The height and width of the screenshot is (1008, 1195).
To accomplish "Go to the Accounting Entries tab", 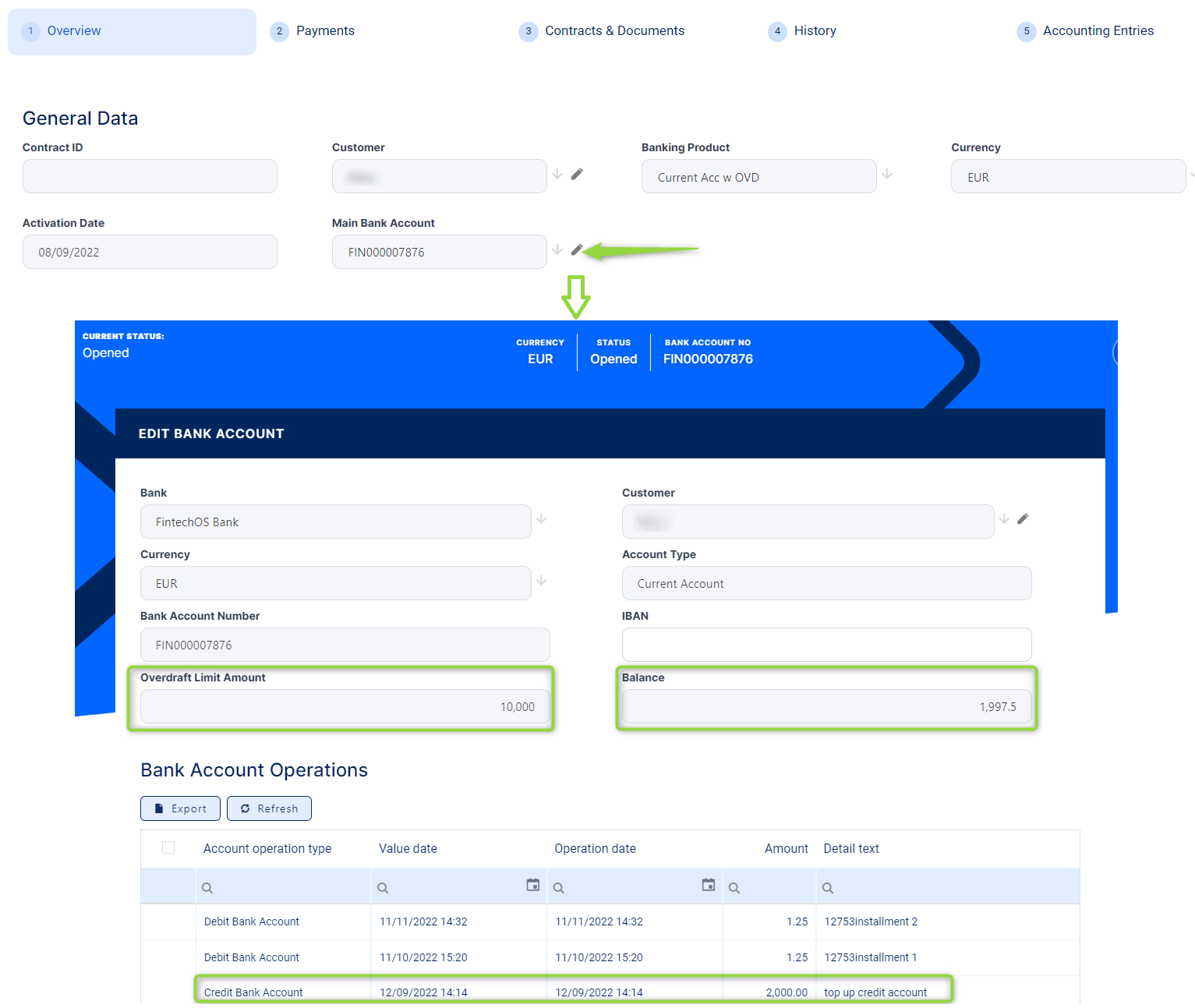I will coord(1098,31).
